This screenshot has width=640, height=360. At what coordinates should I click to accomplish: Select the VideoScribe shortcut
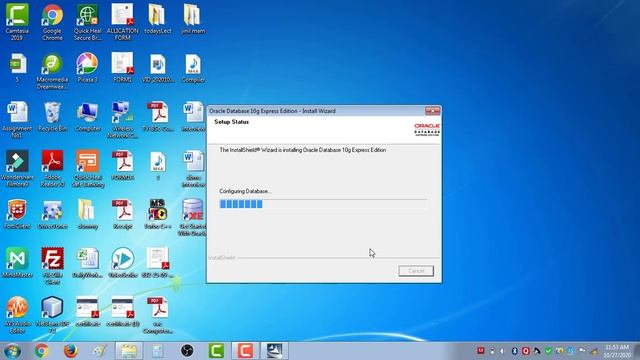122,263
